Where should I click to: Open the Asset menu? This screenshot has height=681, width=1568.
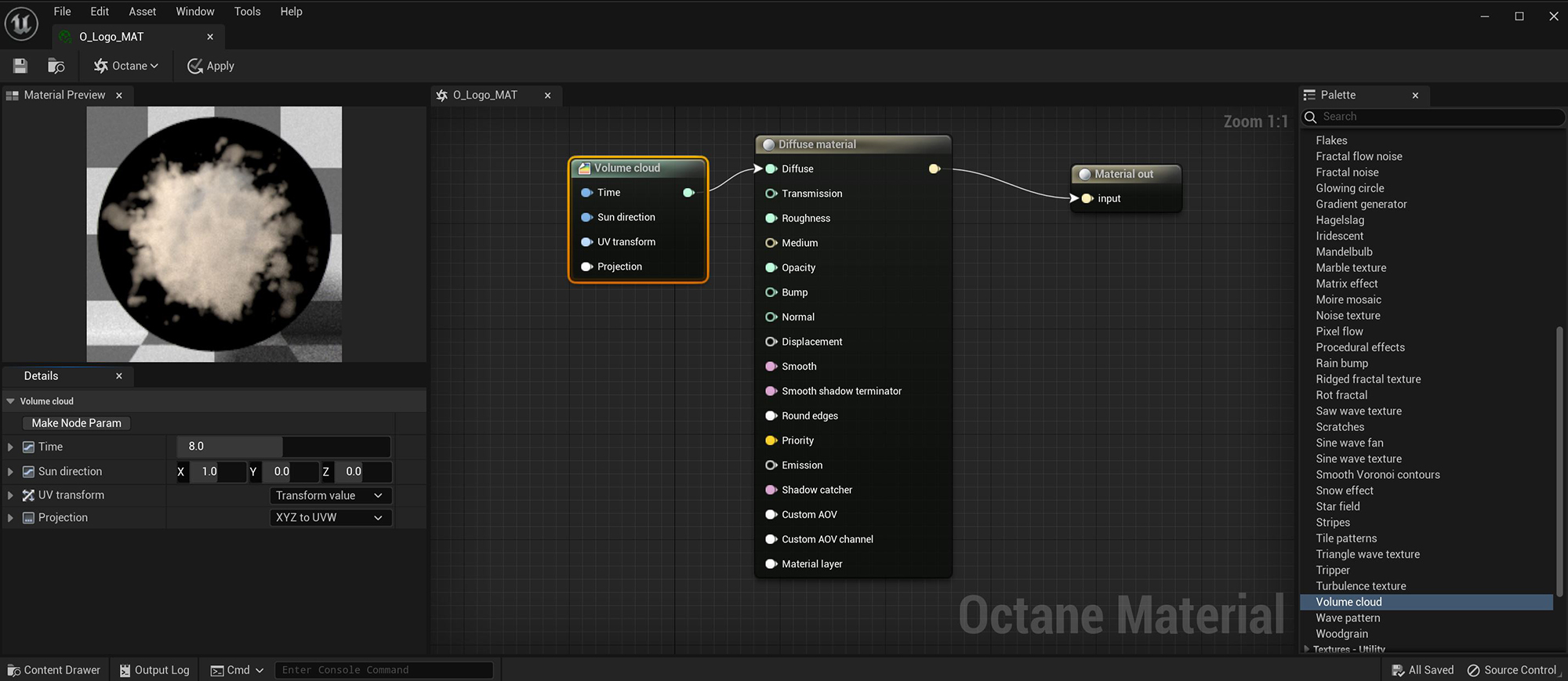(142, 11)
